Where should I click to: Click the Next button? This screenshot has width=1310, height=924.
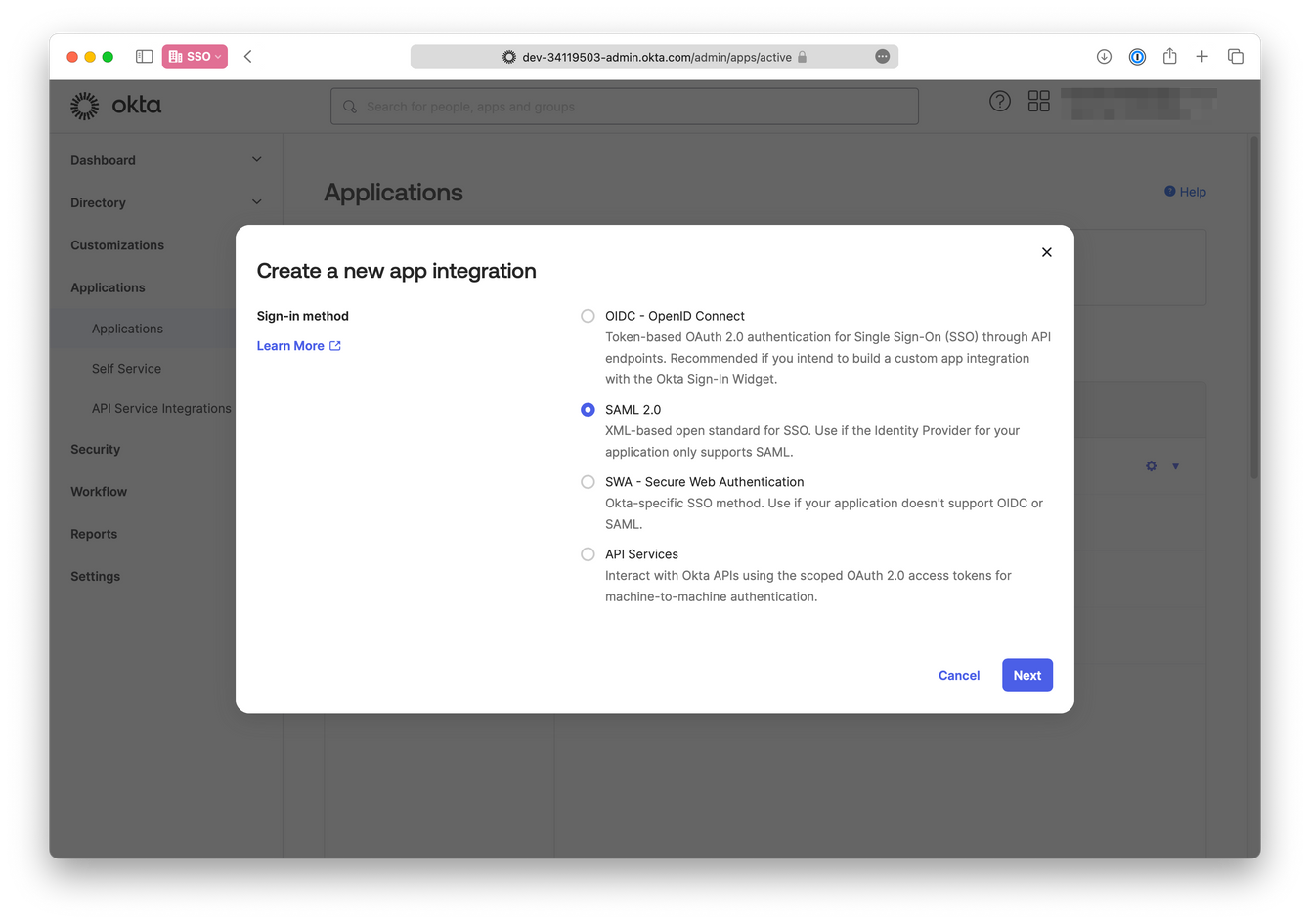1027,676
